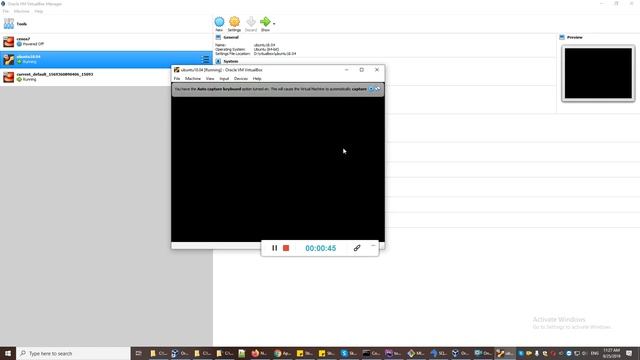Open the Settings gear in the Manager toolbar

[x=234, y=24]
